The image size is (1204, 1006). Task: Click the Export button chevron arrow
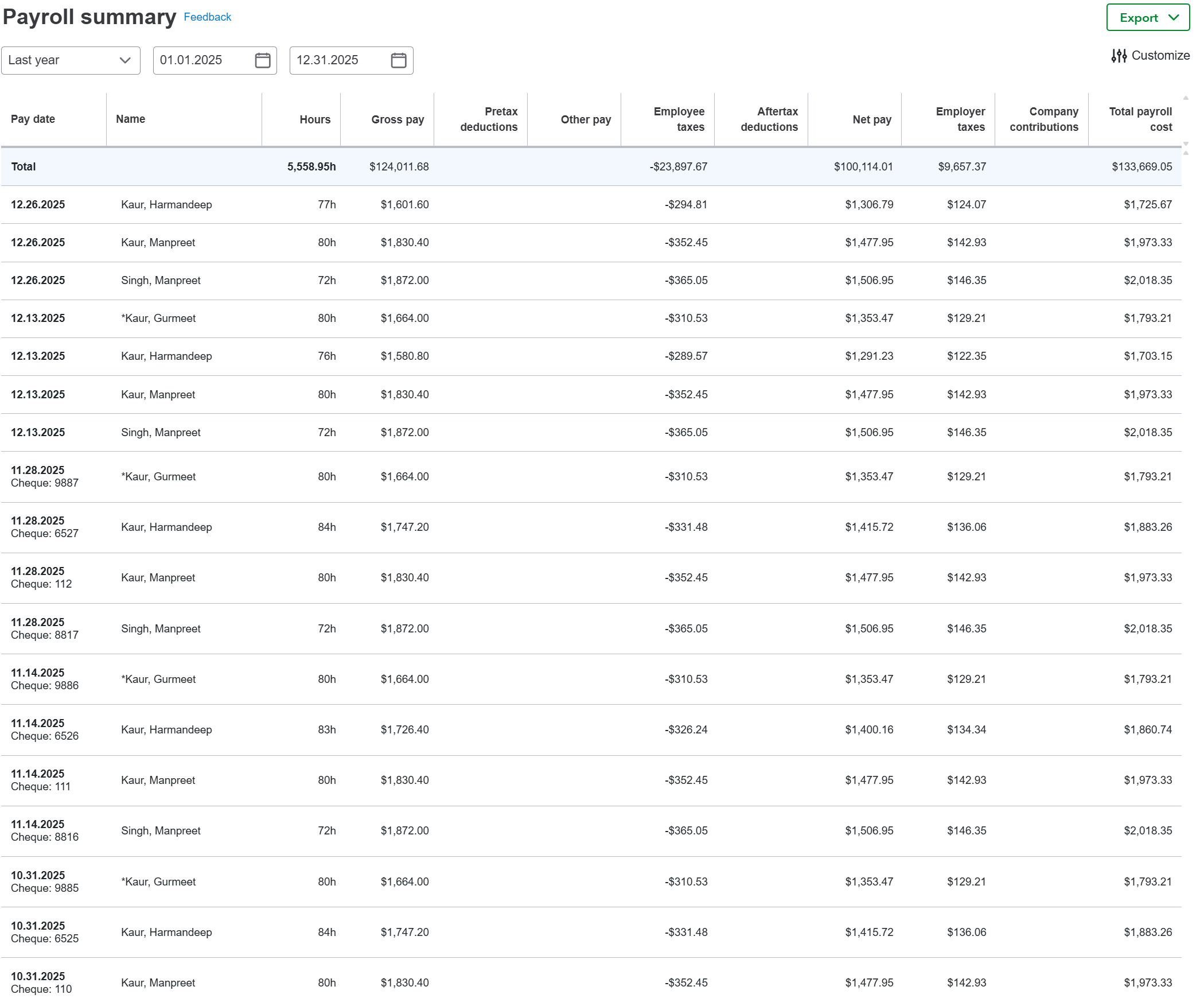point(1174,18)
